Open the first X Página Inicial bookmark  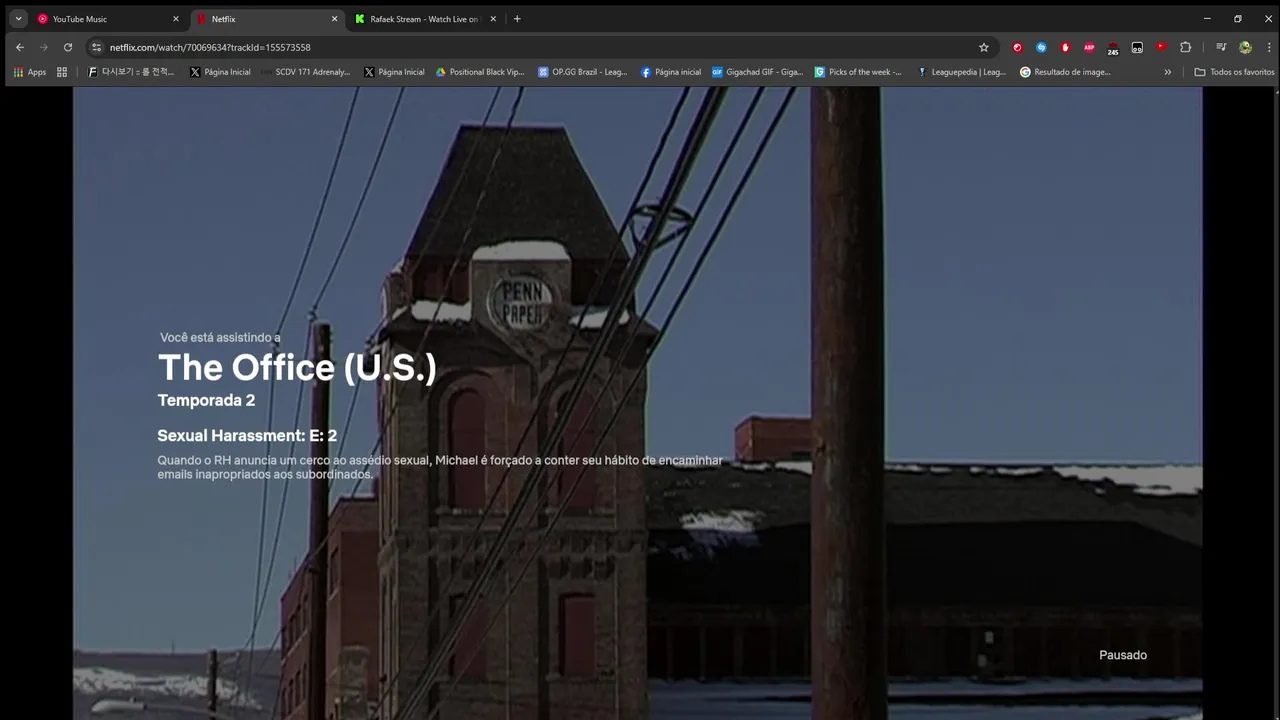point(220,72)
